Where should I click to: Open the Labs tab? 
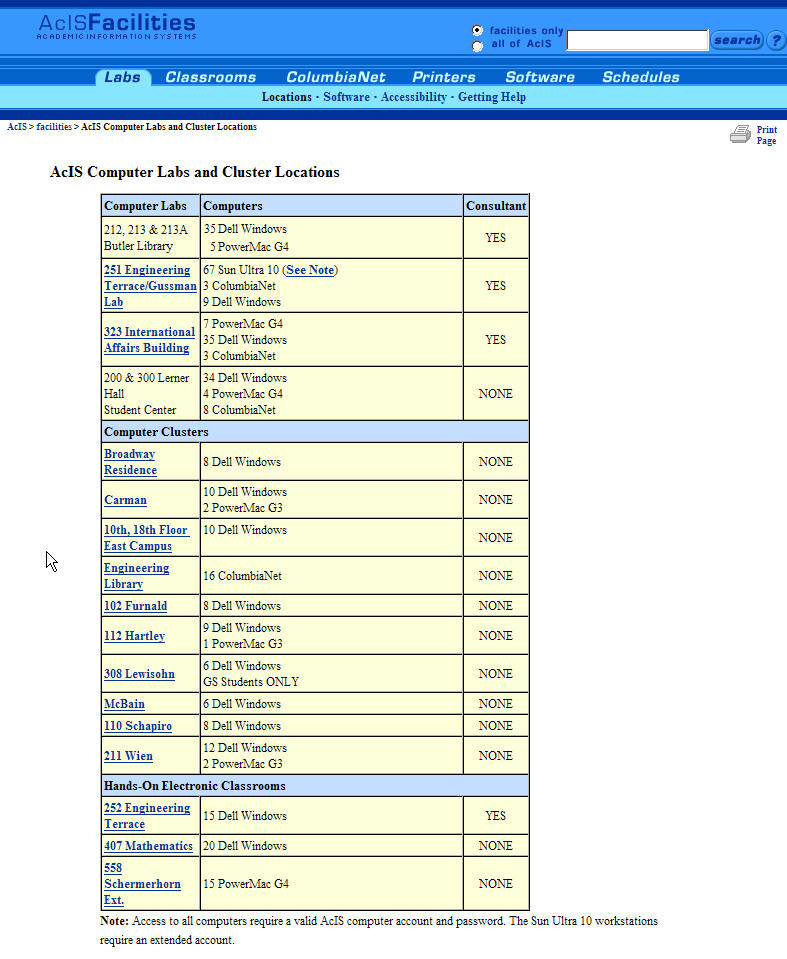(122, 77)
